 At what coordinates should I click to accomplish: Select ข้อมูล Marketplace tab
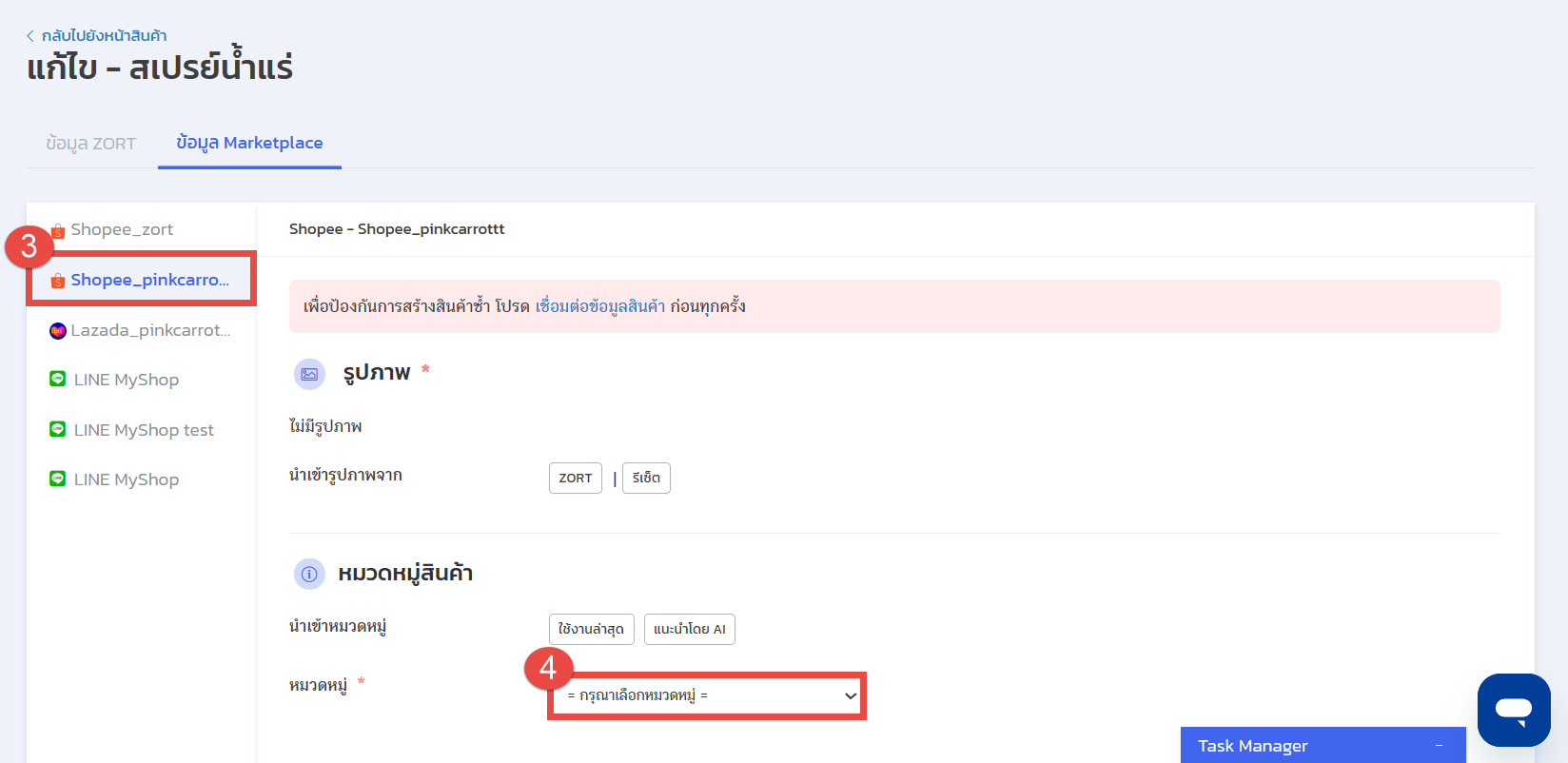coord(249,143)
